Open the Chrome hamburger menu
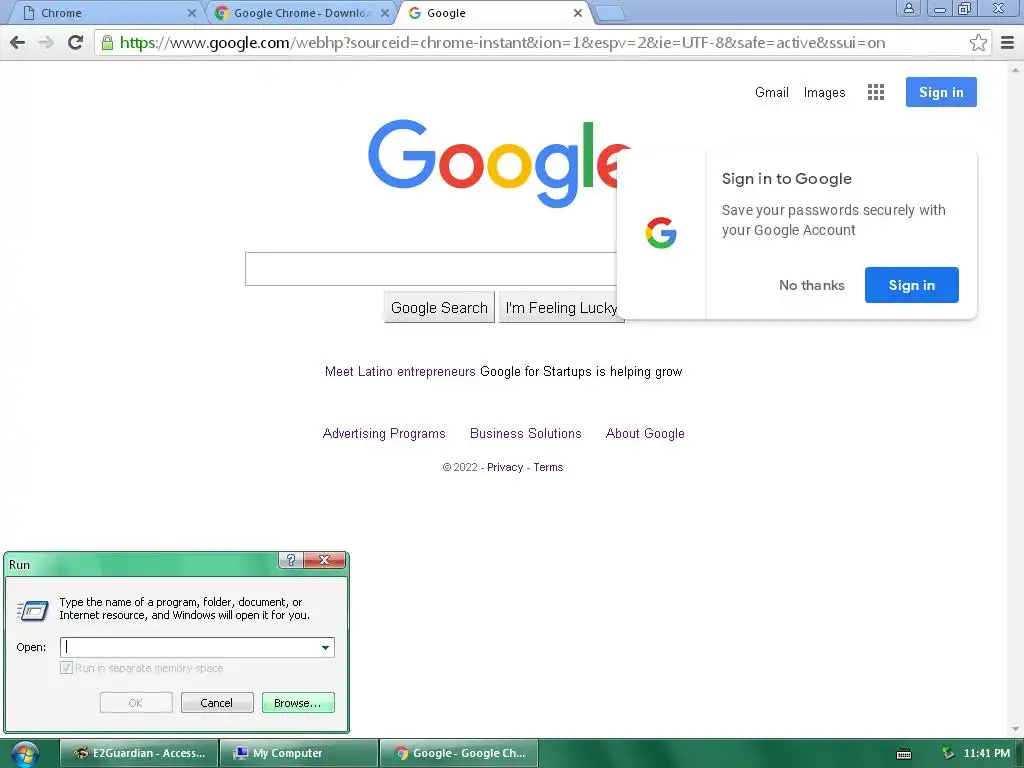 pyautogui.click(x=1007, y=42)
